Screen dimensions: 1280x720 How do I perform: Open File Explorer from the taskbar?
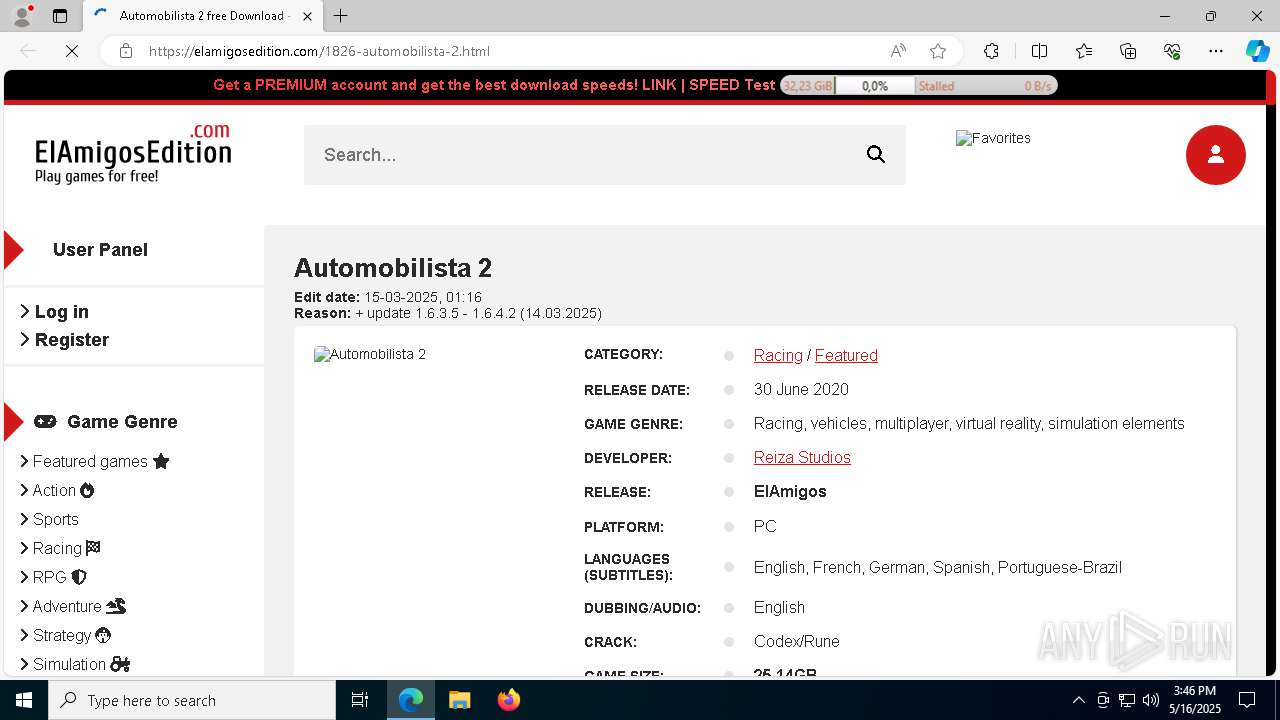pyautogui.click(x=459, y=700)
